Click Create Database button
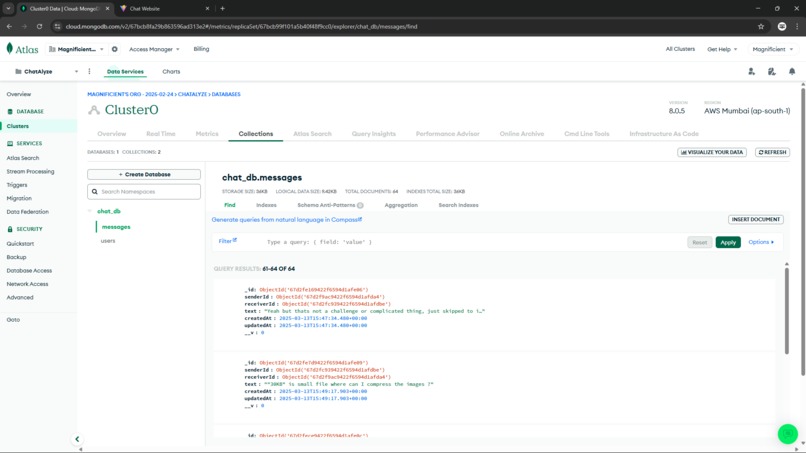Screen dimensions: 806x453 (x=144, y=174)
